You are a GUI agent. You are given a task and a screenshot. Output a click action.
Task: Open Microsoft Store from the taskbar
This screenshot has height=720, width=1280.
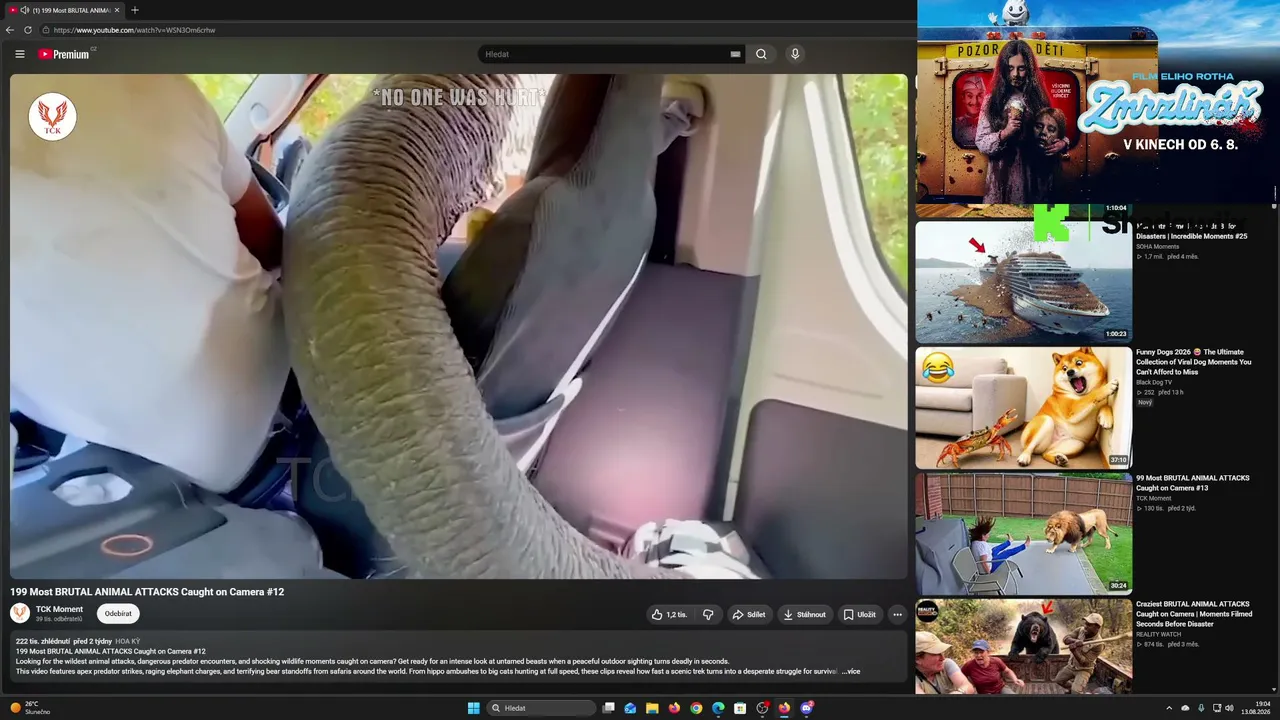pyautogui.click(x=740, y=708)
